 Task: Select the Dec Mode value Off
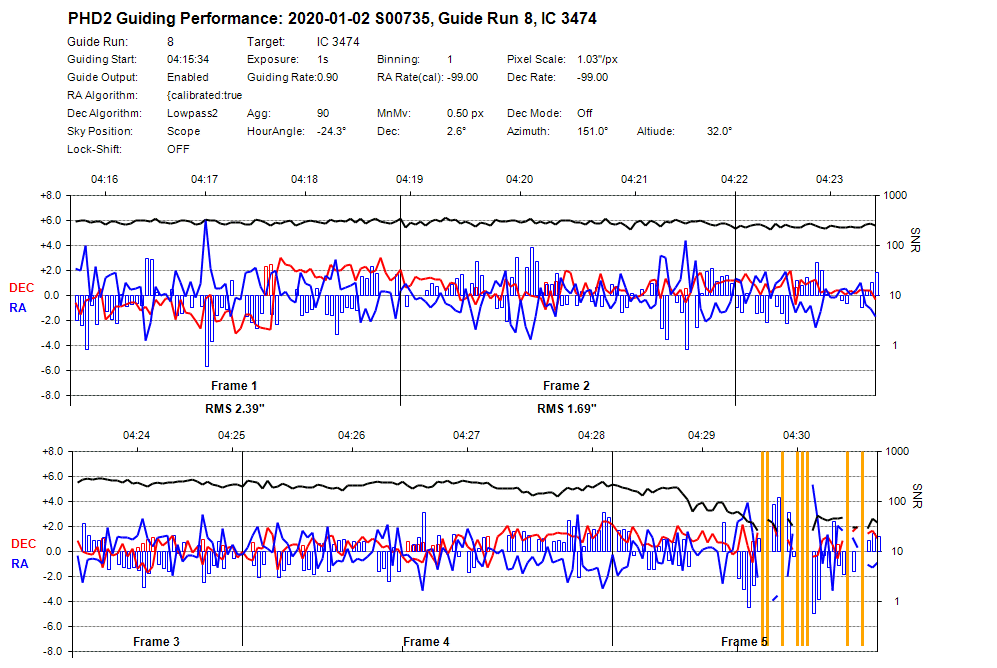tap(584, 113)
